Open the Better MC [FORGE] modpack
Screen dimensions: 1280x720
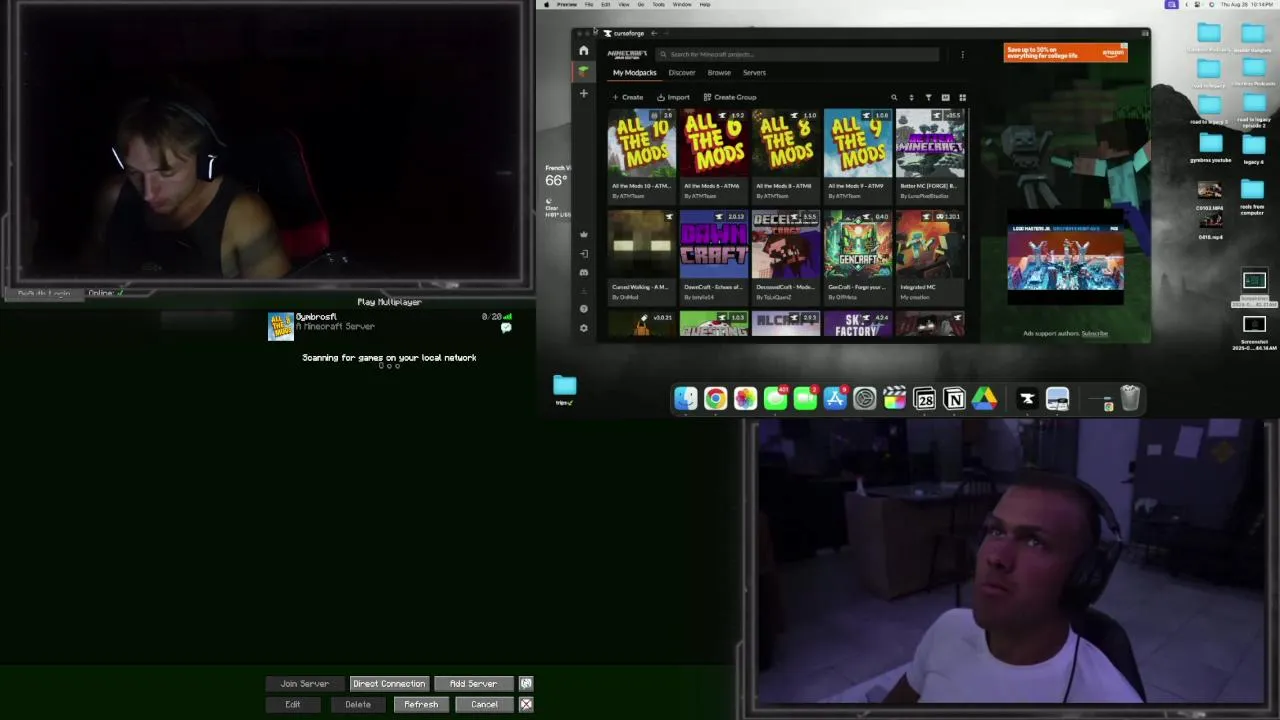coord(930,154)
